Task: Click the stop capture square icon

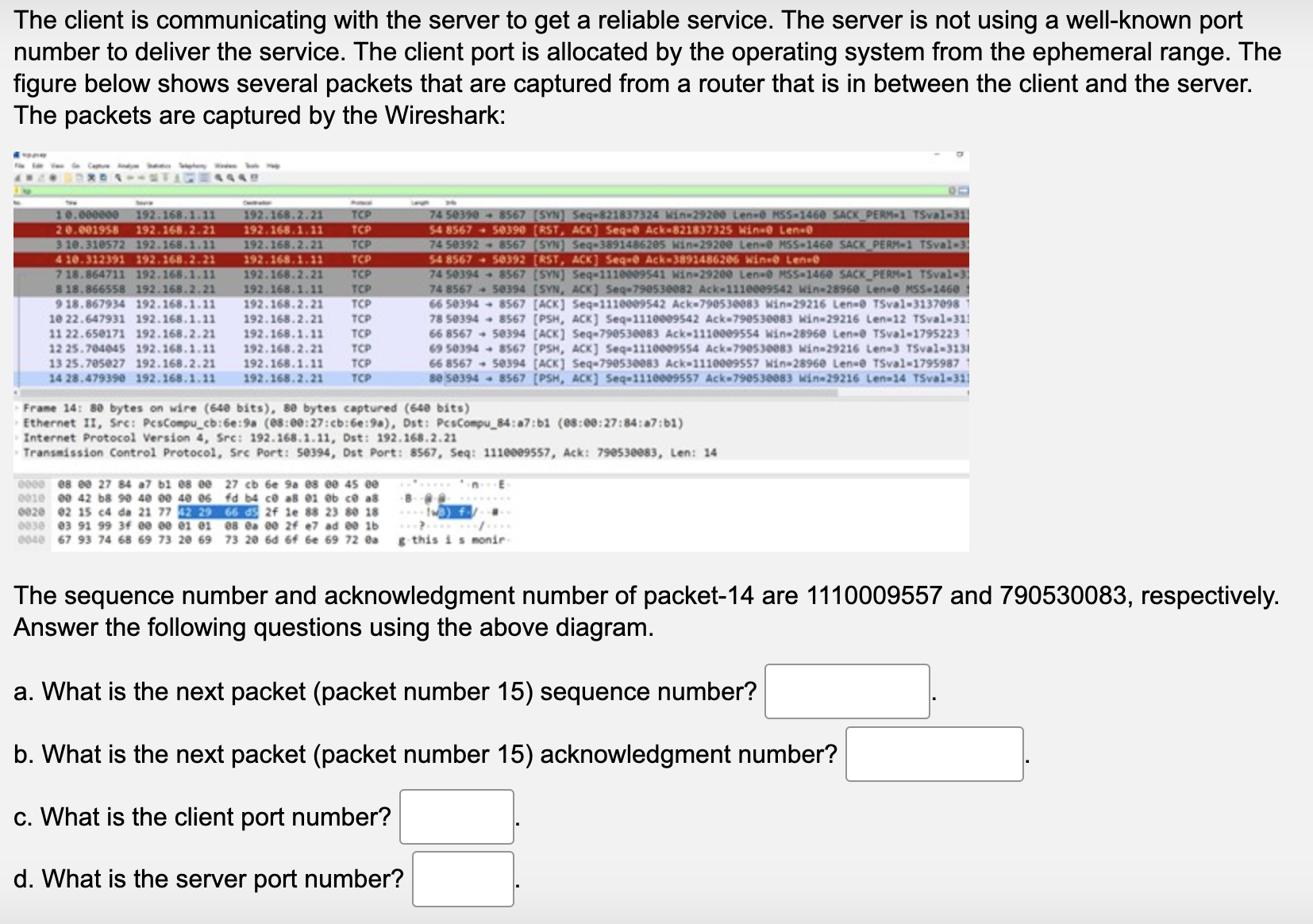Action: [x=29, y=178]
